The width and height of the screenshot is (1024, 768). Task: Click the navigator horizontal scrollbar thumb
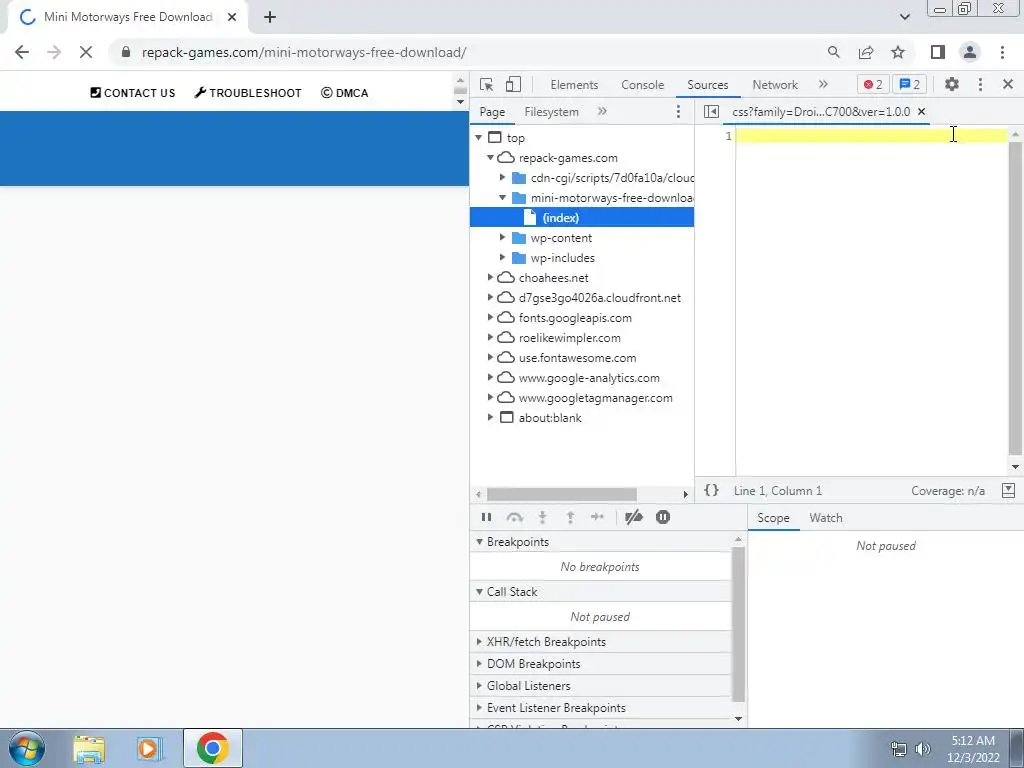click(x=562, y=494)
